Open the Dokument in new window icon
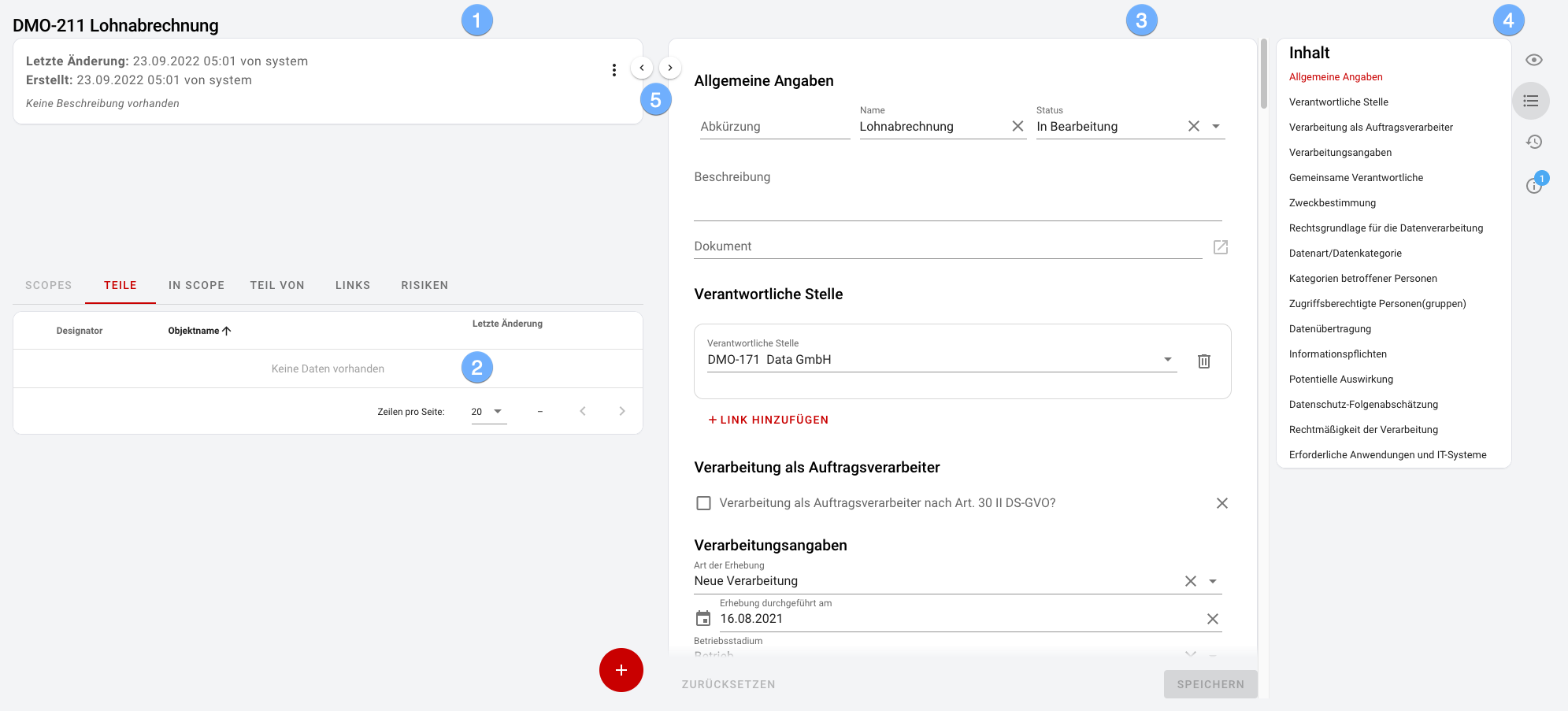 1221,246
